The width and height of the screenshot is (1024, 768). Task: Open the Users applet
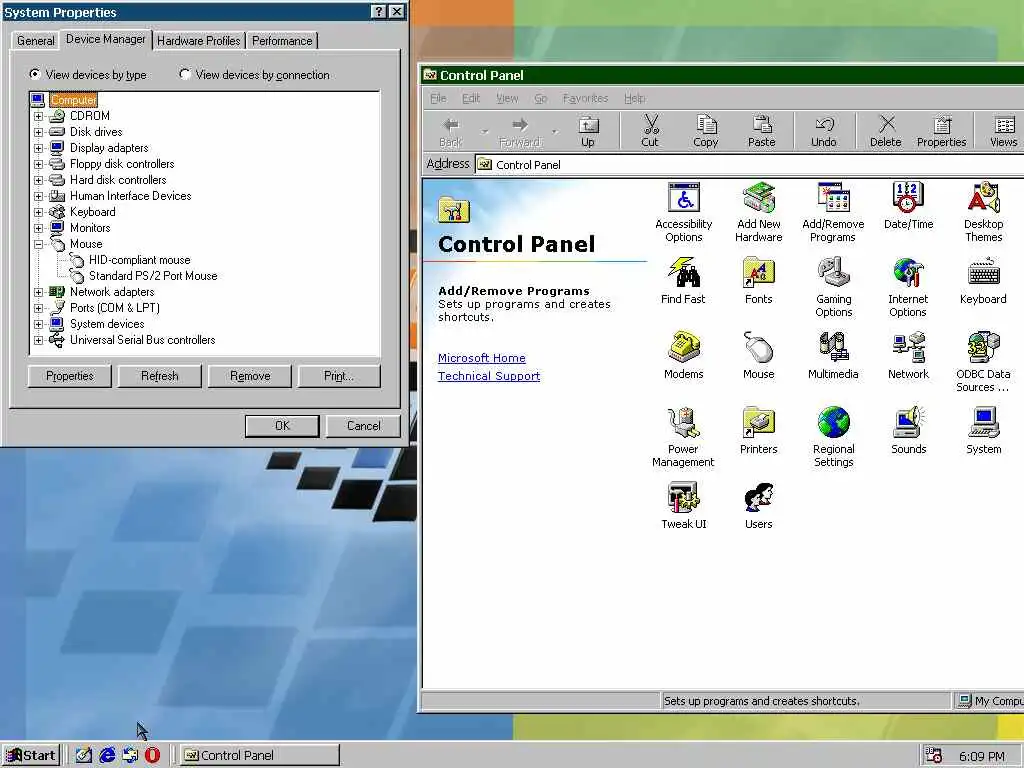pyautogui.click(x=758, y=506)
